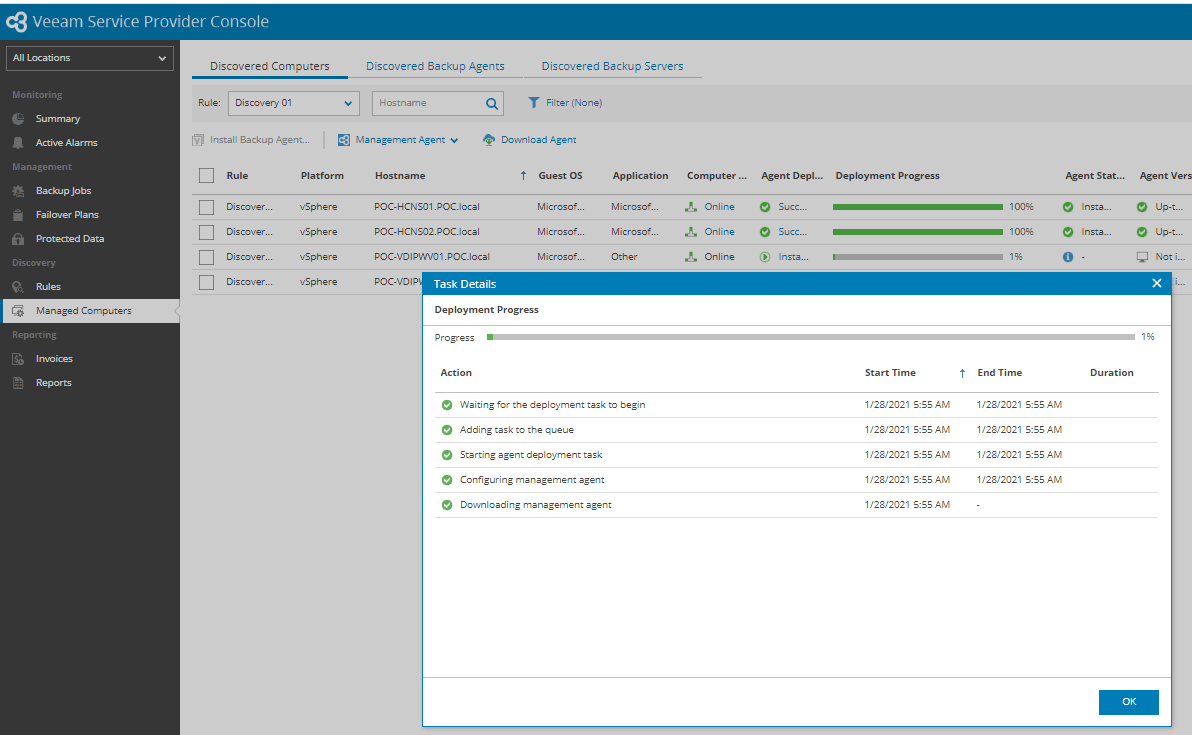Click Online status link for POC-HCNS02

click(719, 232)
